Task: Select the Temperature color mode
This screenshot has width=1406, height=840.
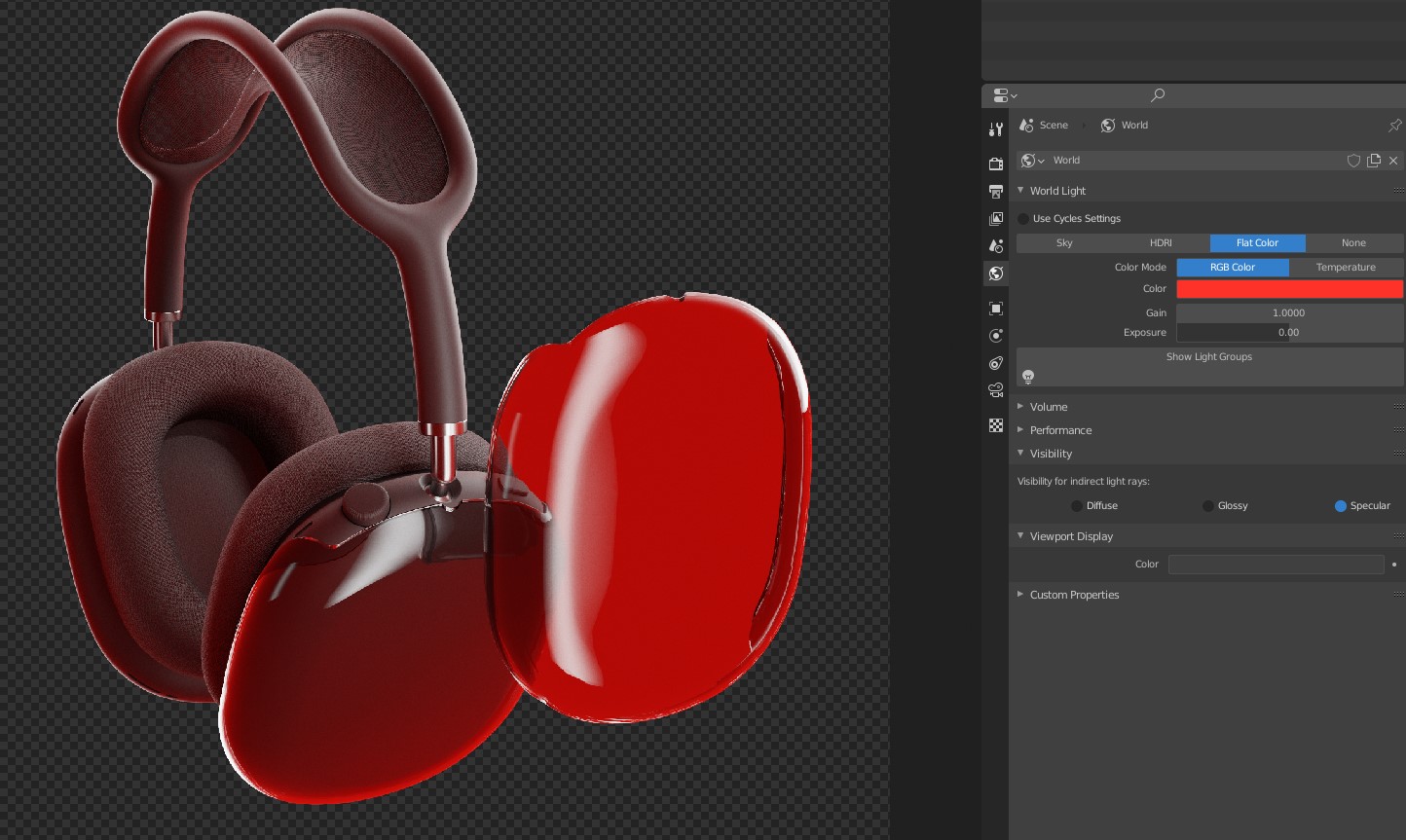Action: tap(1346, 268)
